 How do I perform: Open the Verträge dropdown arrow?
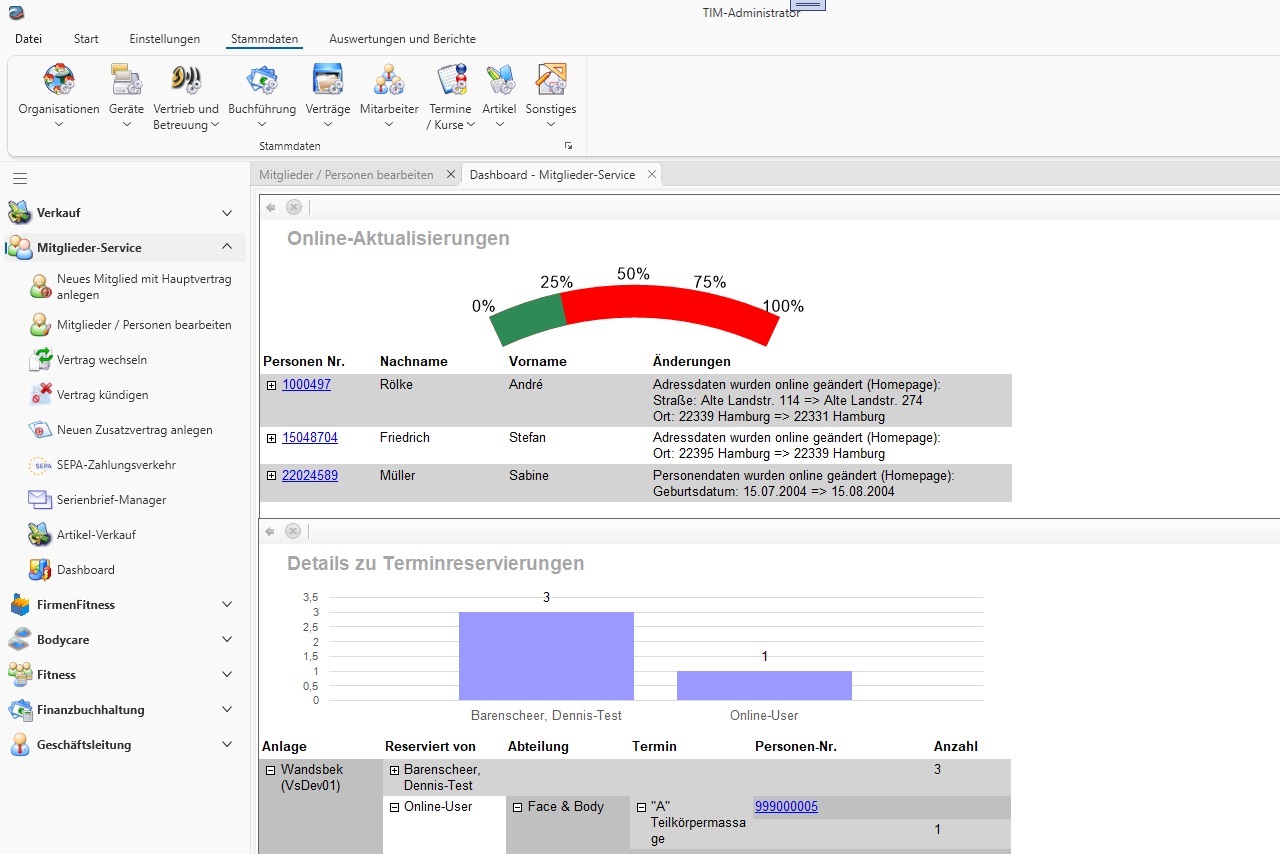coord(327,124)
